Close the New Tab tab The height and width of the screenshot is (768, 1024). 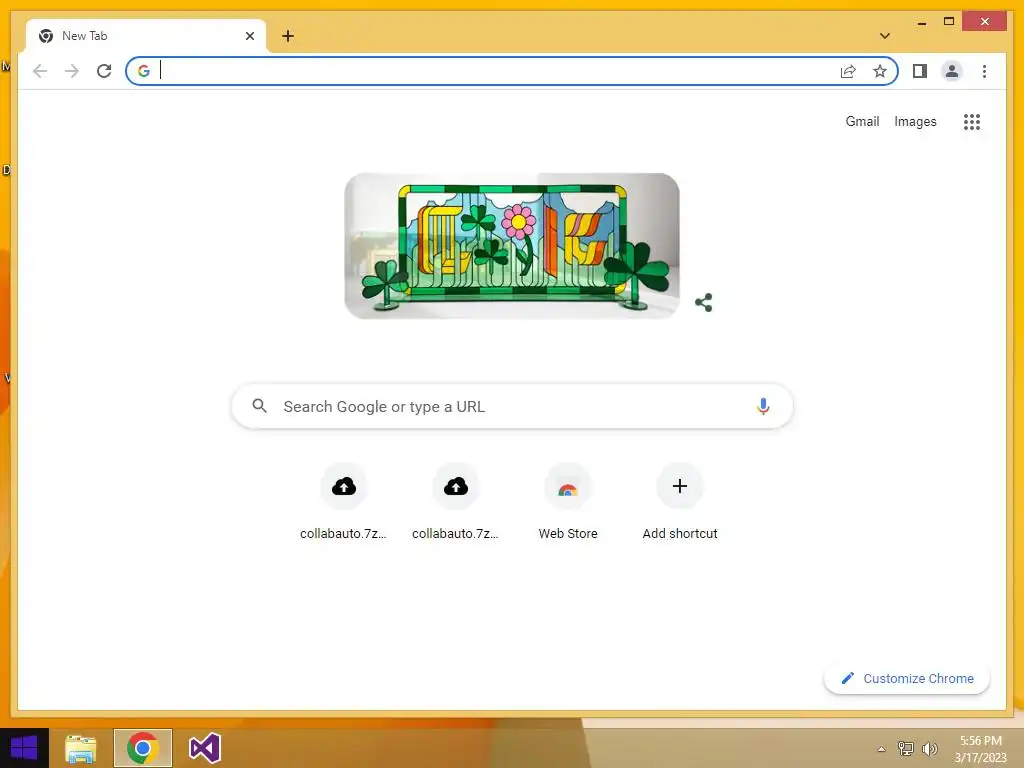coord(249,36)
